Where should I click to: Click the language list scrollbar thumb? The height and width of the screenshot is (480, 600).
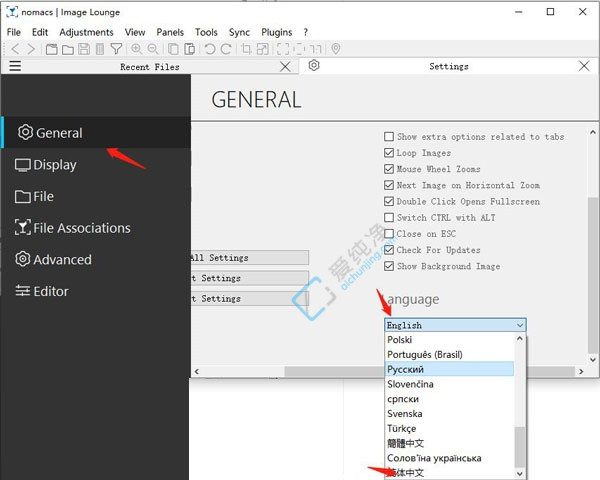pos(520,447)
